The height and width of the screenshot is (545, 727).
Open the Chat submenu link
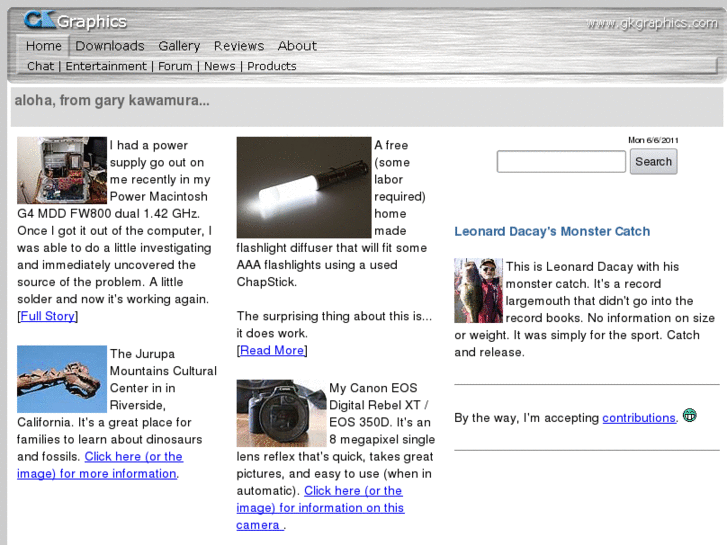coord(40,66)
